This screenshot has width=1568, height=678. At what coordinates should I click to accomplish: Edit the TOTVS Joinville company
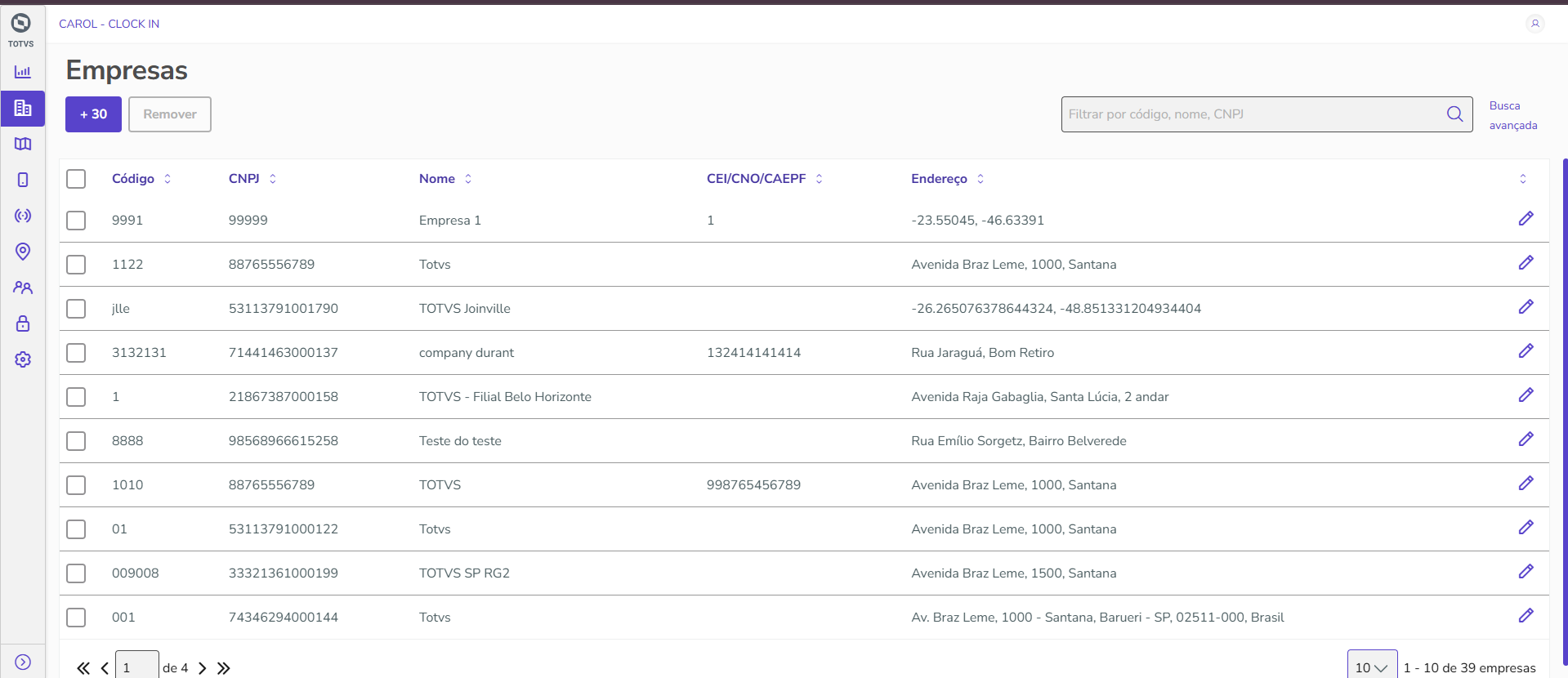(x=1526, y=307)
